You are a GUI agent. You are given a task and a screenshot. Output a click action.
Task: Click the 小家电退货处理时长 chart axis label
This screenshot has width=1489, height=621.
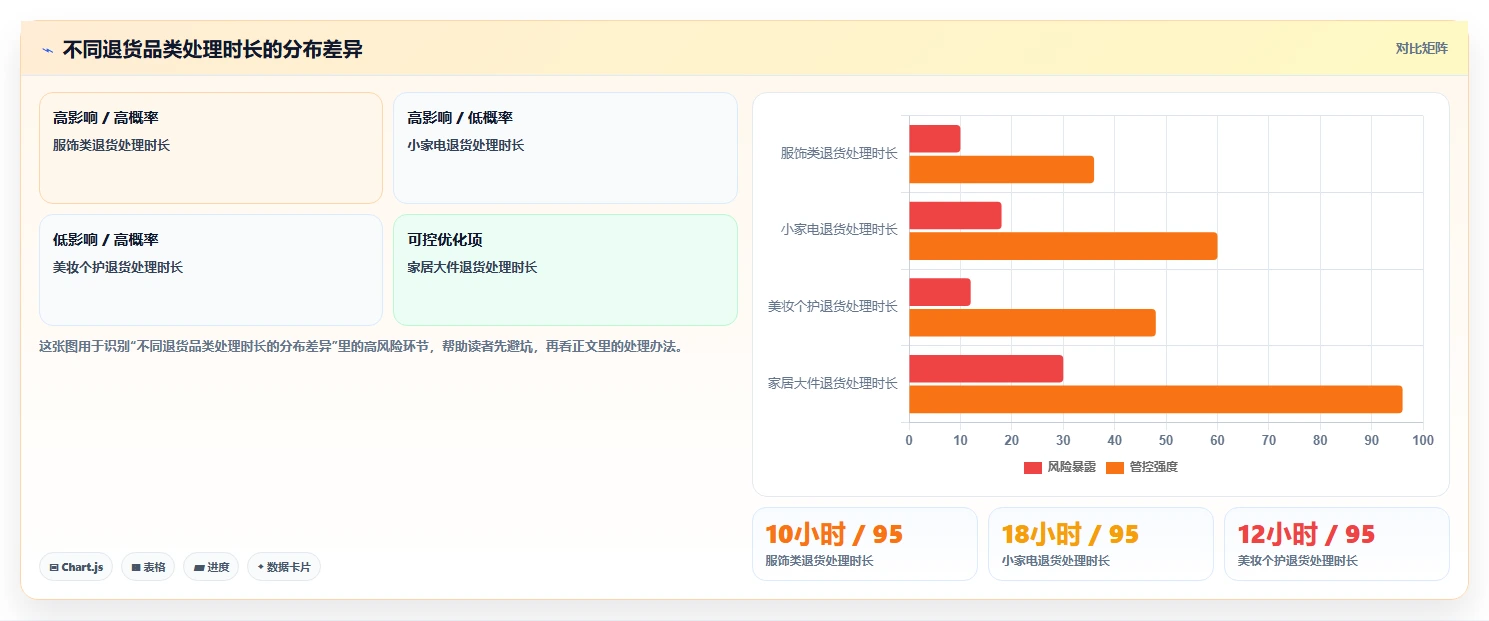point(839,230)
